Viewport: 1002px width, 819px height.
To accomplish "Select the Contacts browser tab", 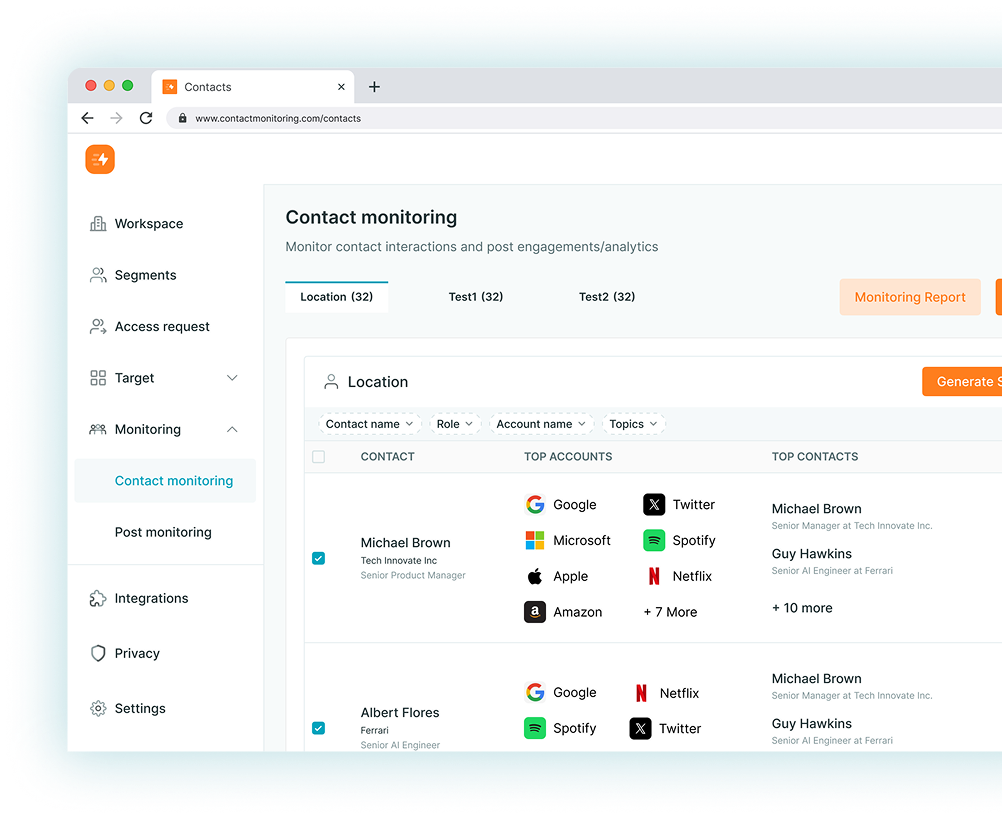I will pos(252,87).
